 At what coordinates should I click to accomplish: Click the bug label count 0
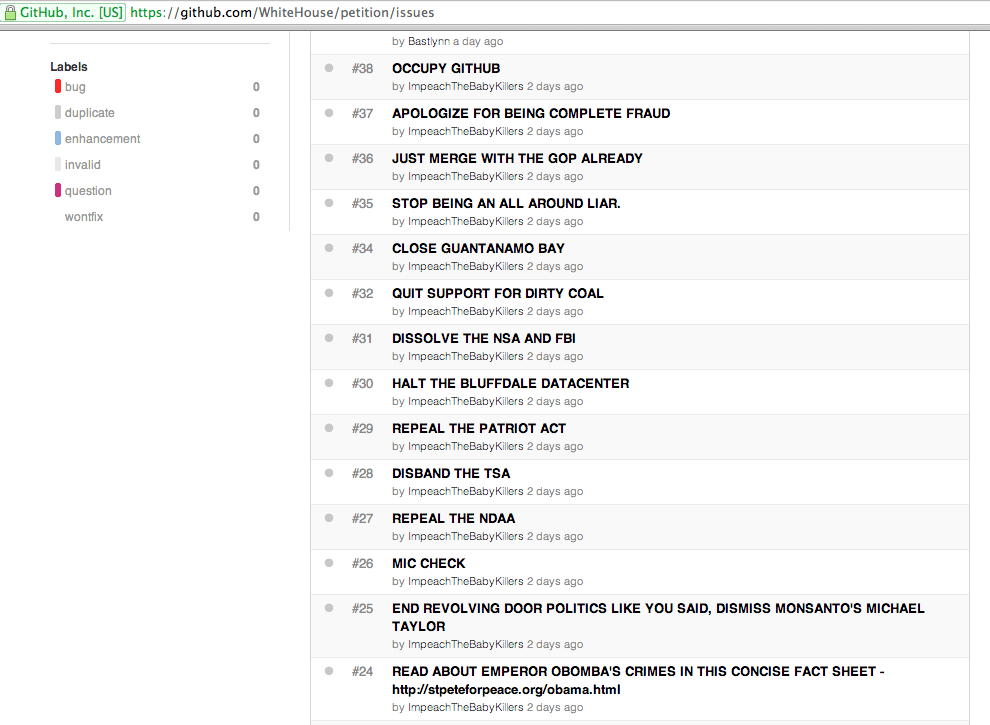(x=256, y=87)
